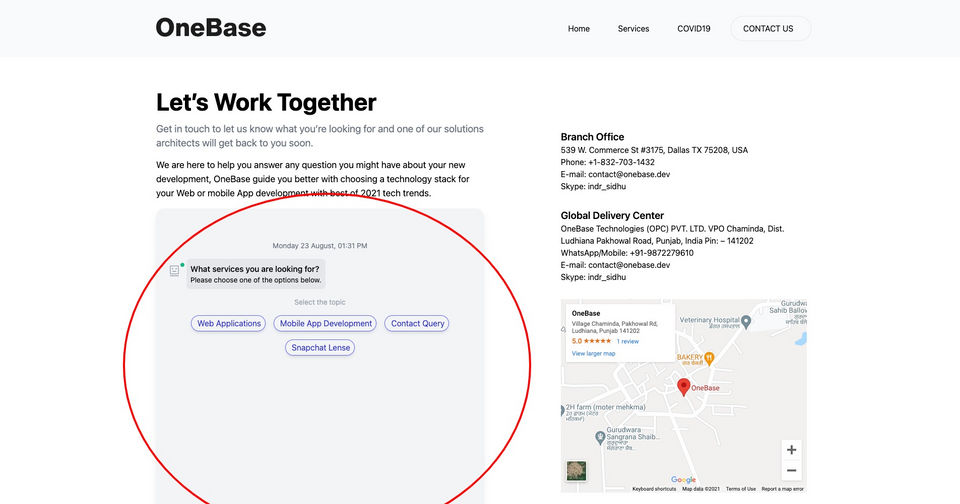This screenshot has width=960, height=504.
Task: Choose the Mobile App Development topic
Action: [x=325, y=323]
